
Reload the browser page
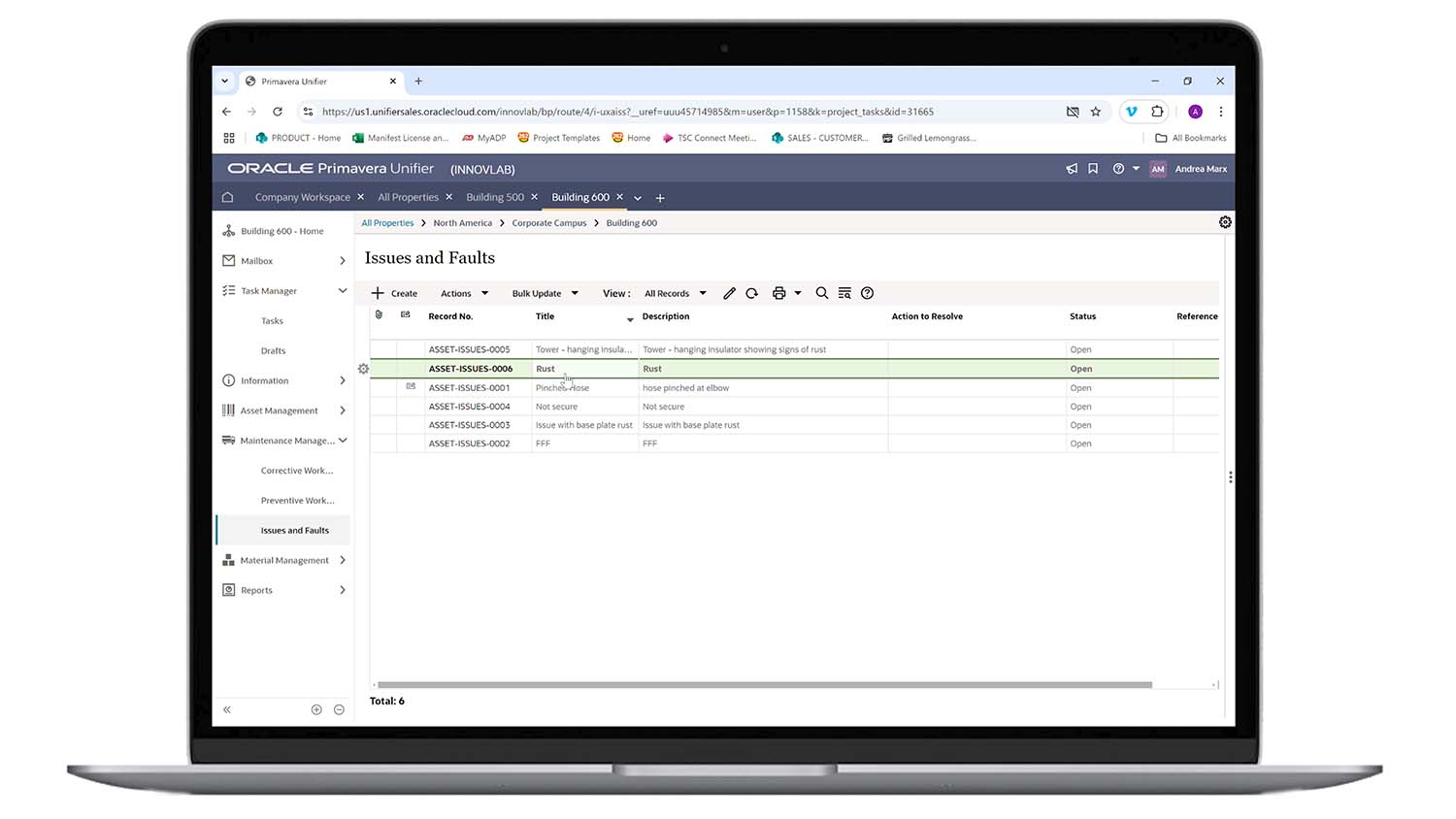coord(278,112)
